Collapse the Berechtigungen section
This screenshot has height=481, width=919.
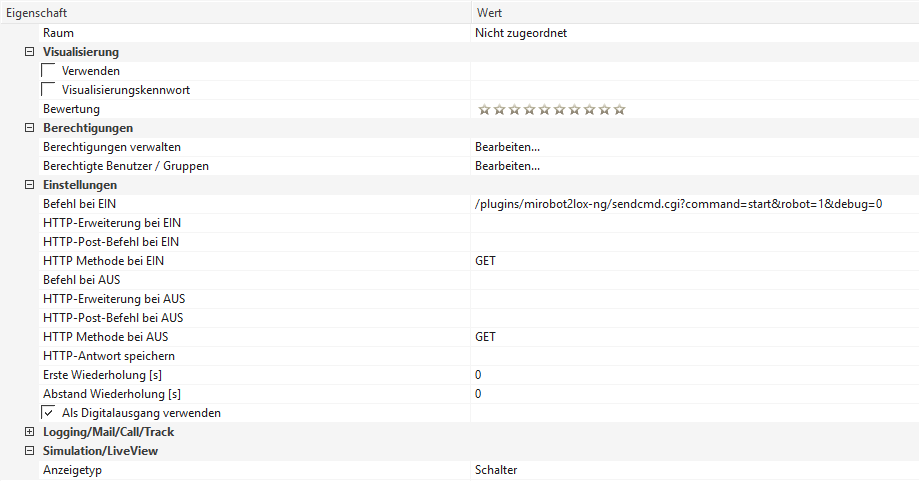29,128
